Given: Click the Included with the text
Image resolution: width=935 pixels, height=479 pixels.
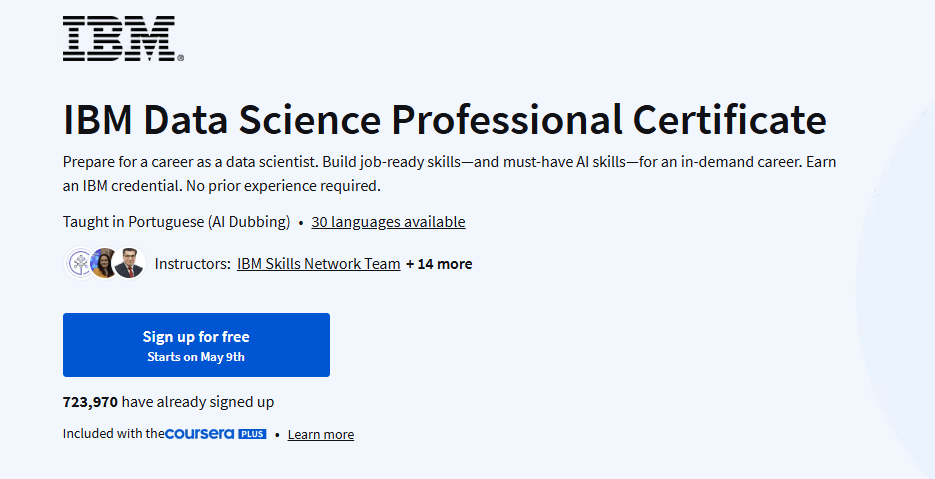Looking at the screenshot, I should tap(113, 434).
